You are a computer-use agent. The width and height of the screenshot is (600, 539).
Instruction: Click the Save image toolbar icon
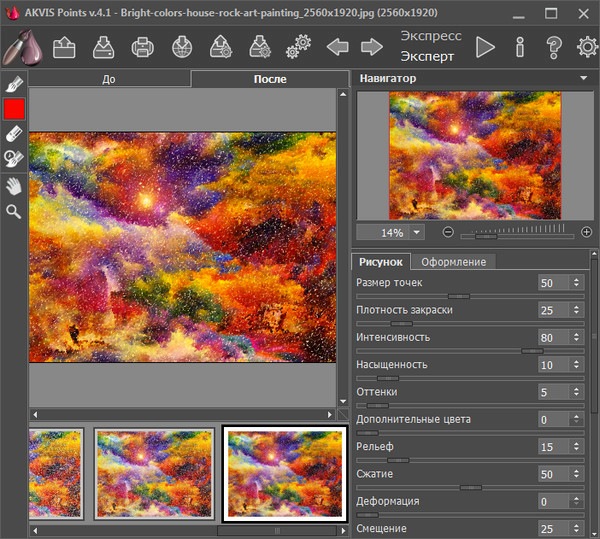point(103,47)
